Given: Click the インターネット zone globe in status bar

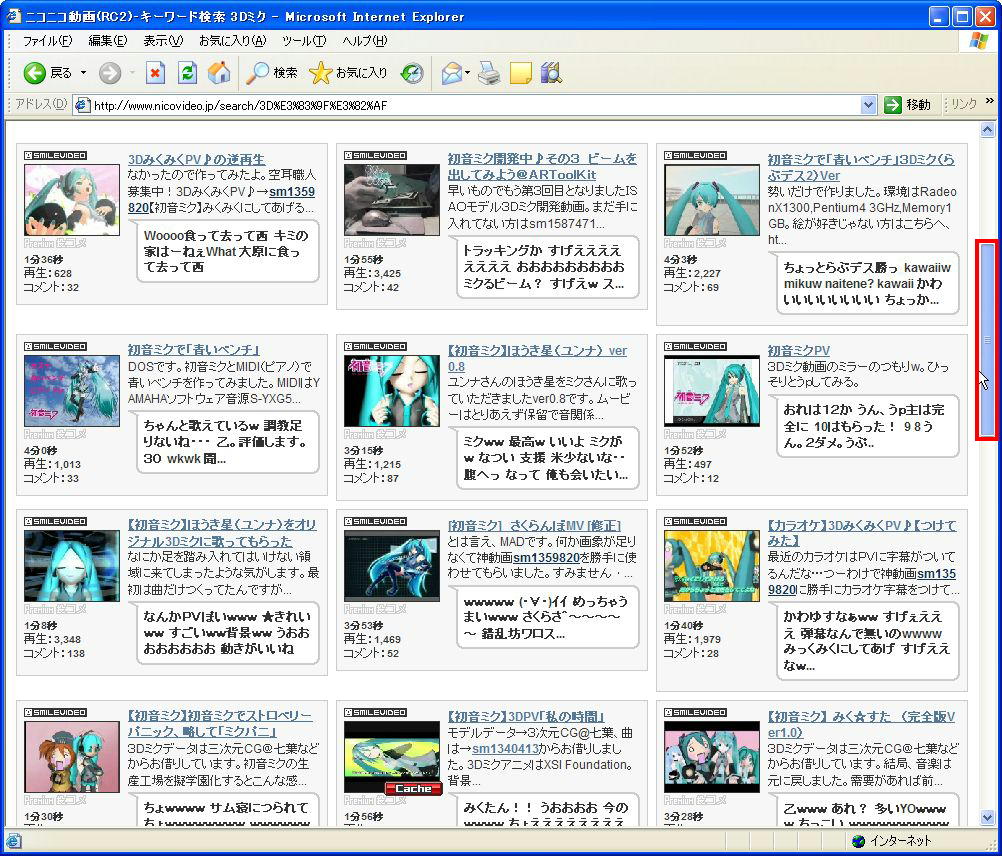Looking at the screenshot, I should click(858, 841).
